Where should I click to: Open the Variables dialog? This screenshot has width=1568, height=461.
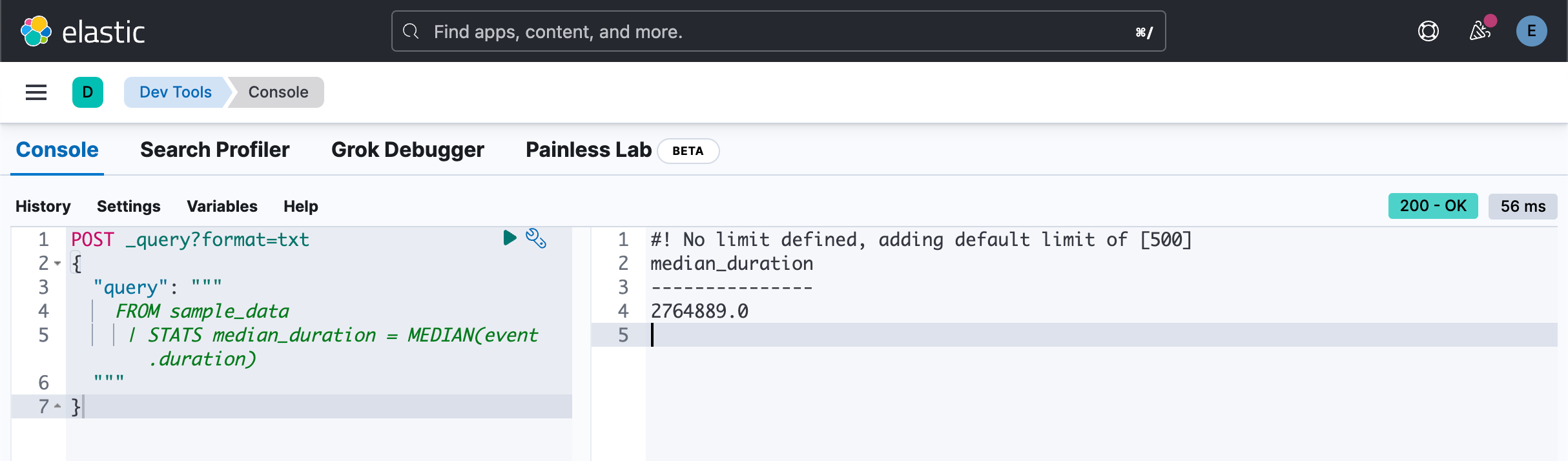click(x=222, y=206)
